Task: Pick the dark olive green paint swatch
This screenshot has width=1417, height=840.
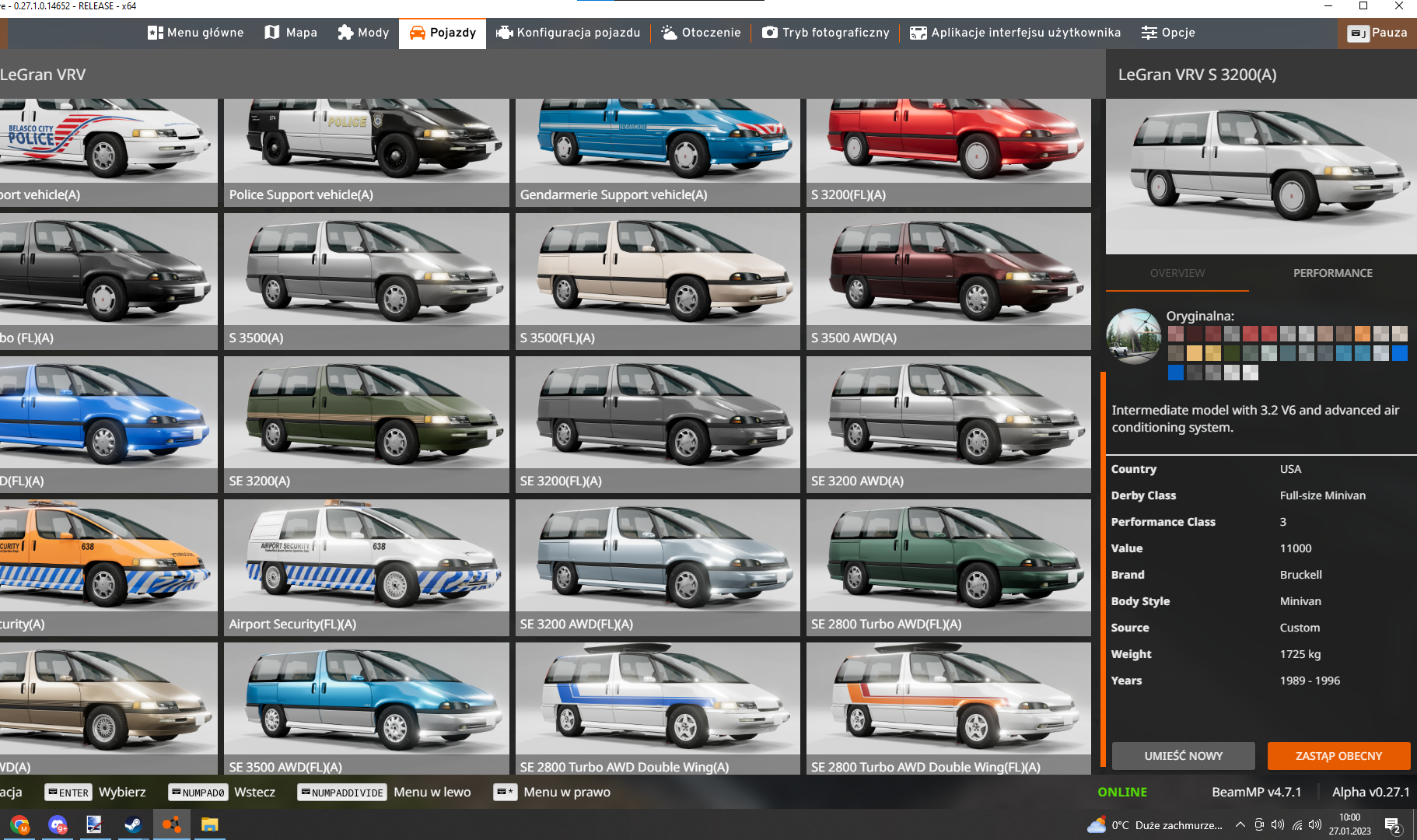Action: [1232, 353]
